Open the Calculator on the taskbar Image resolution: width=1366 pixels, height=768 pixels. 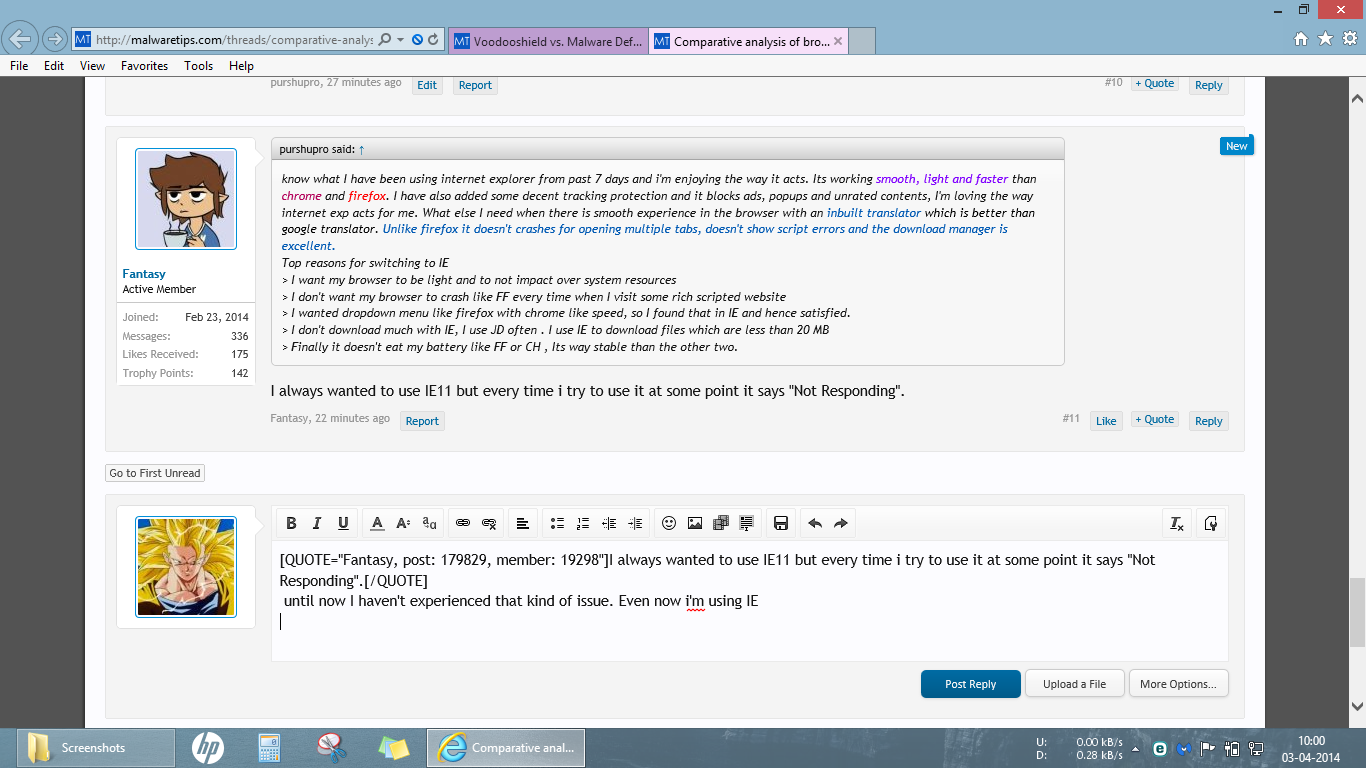269,748
